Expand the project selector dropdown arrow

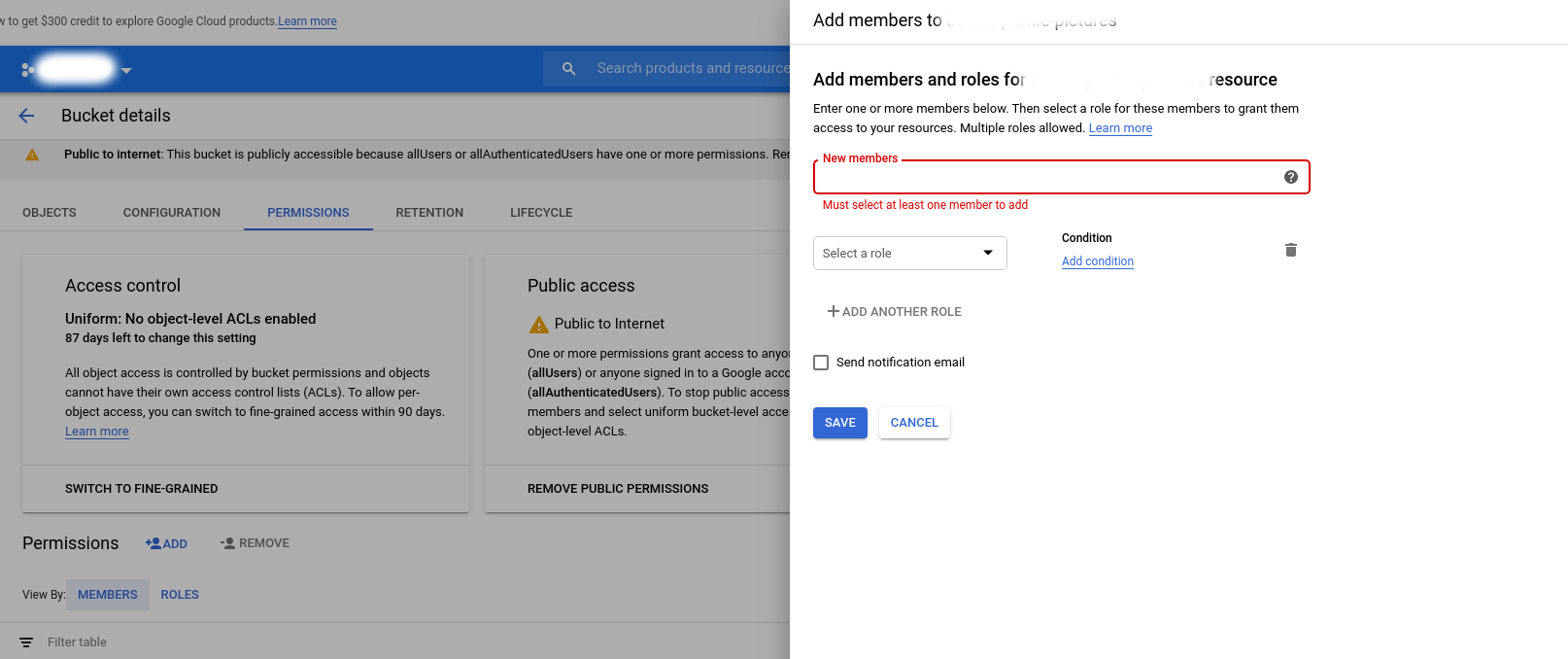click(126, 70)
